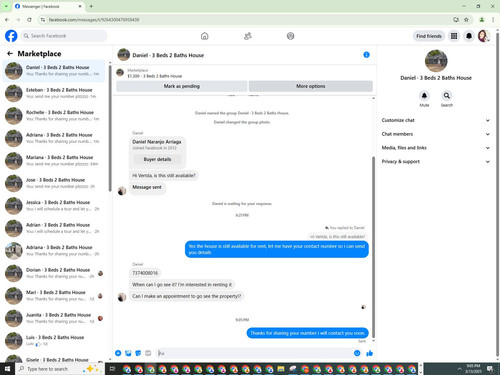This screenshot has width=500, height=375.
Task: Click the Mark as pending button
Action: (182, 86)
